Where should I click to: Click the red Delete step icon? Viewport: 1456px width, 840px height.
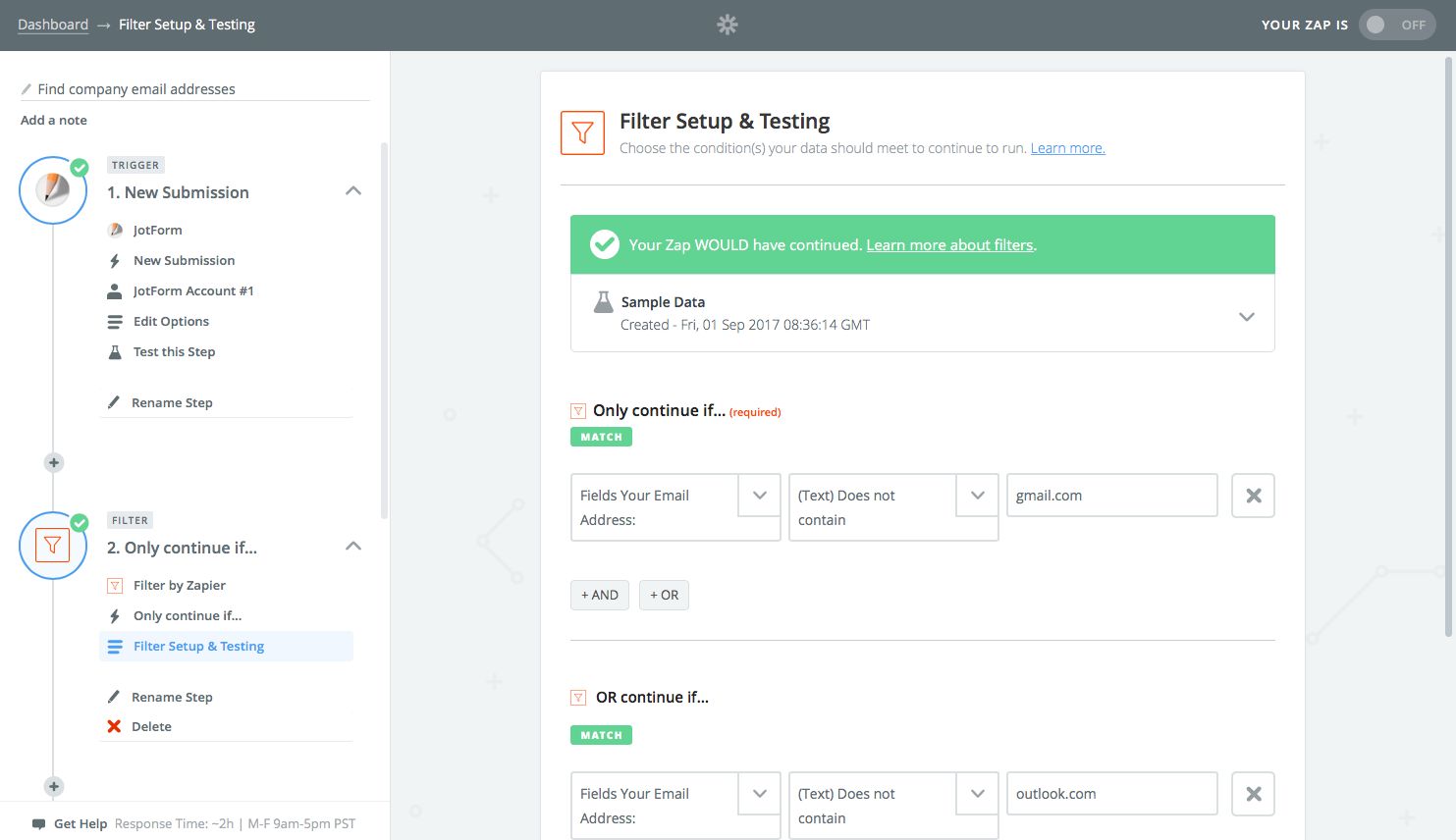point(114,726)
